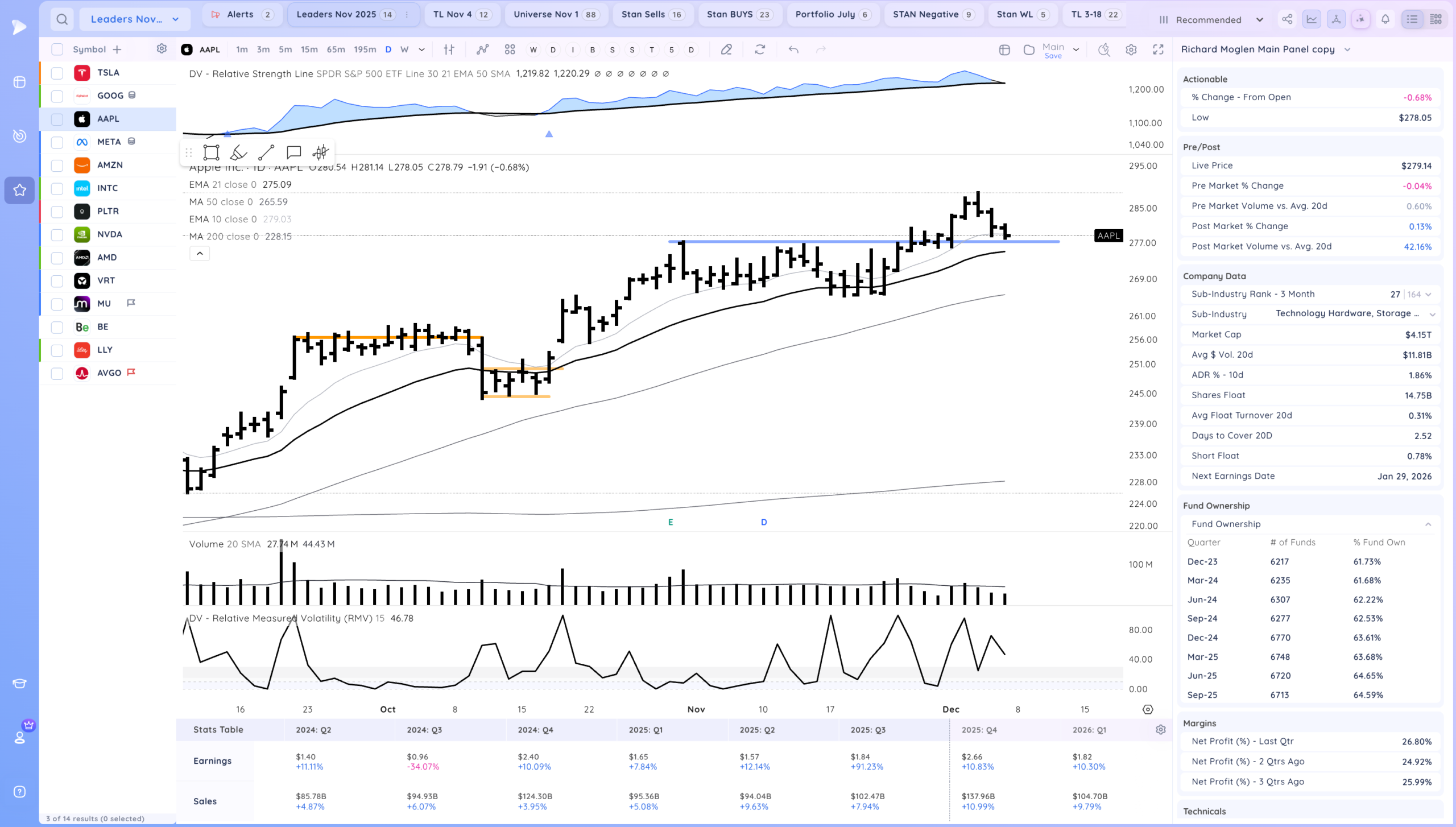The height and width of the screenshot is (827, 1456).
Task: Select AMD in the watchlist
Action: click(x=107, y=258)
